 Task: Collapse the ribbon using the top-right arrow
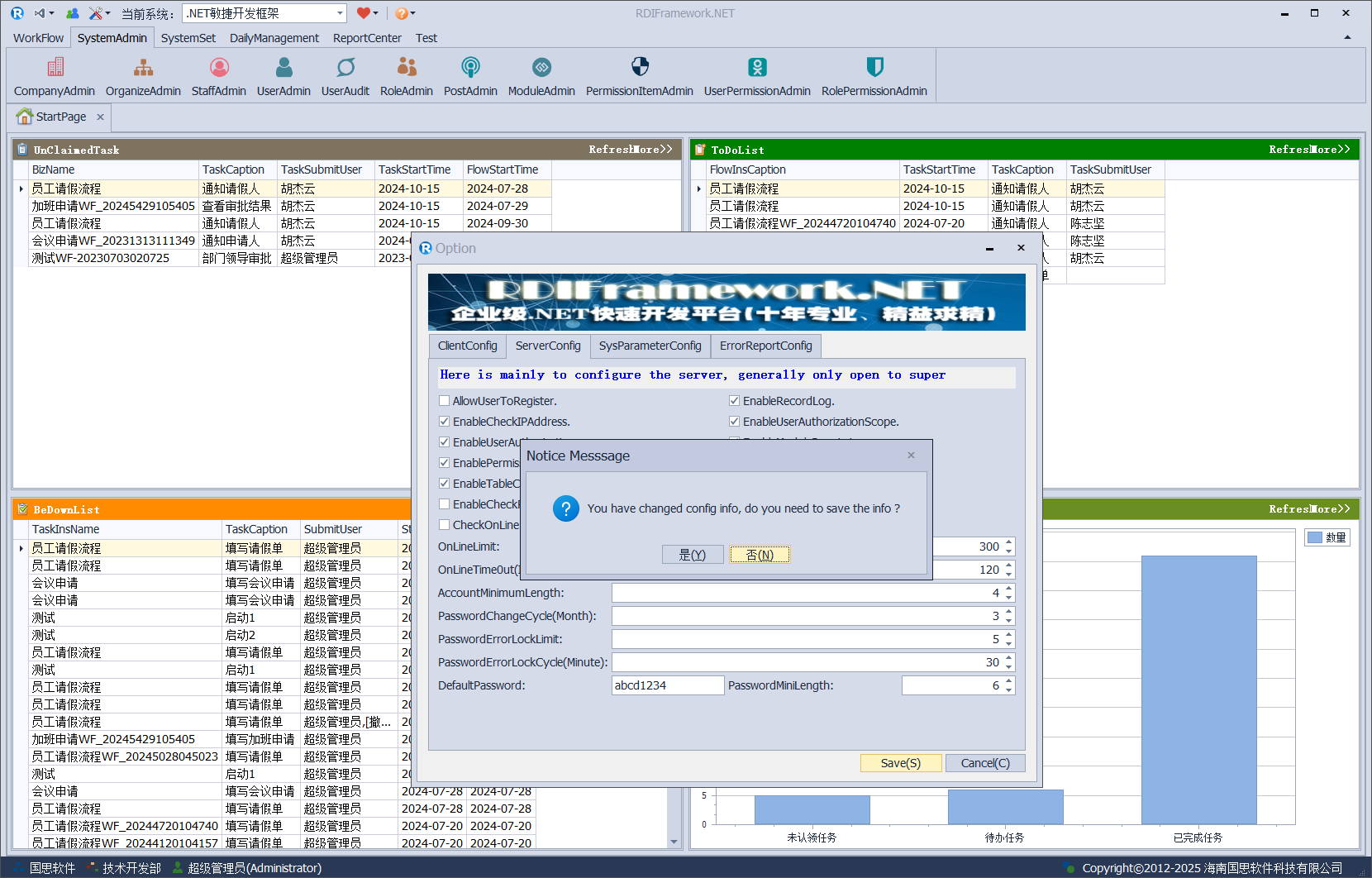click(x=1347, y=37)
